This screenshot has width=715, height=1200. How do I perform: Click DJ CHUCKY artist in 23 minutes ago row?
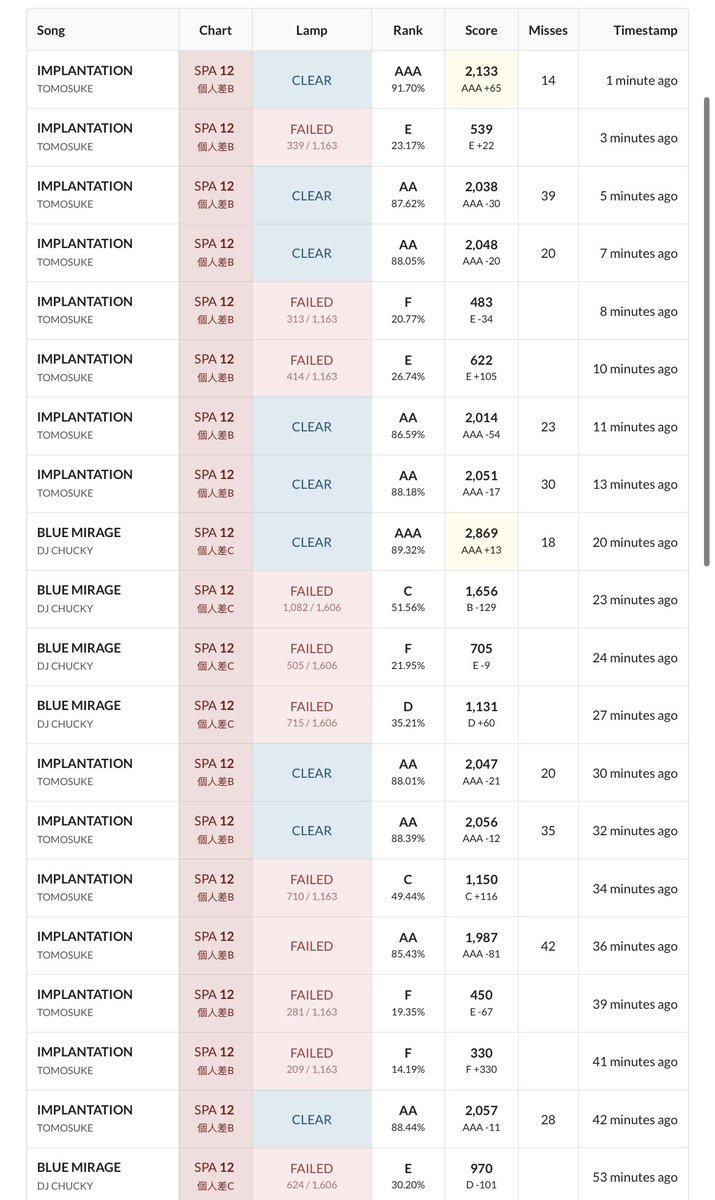(65, 608)
